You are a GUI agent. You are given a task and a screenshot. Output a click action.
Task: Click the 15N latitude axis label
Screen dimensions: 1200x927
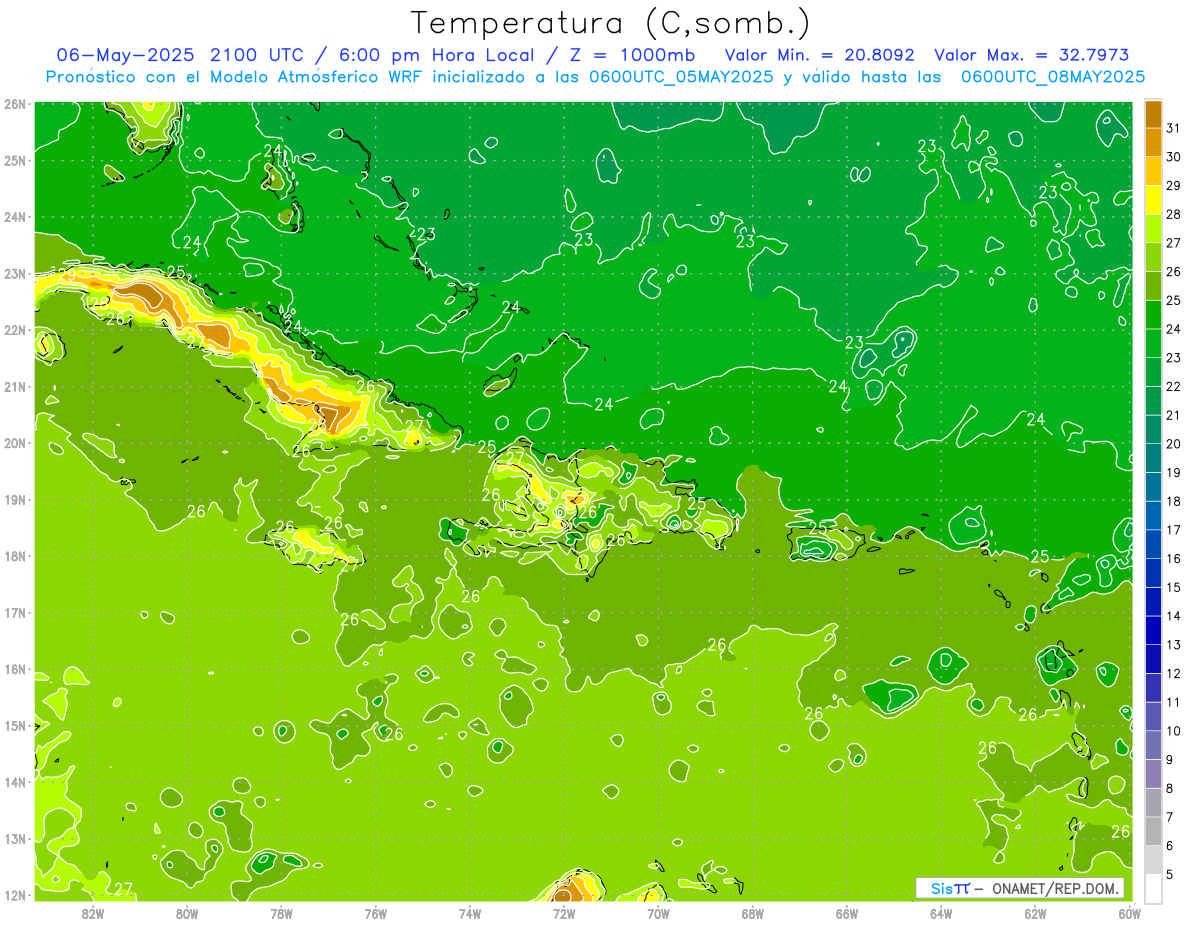[15, 725]
